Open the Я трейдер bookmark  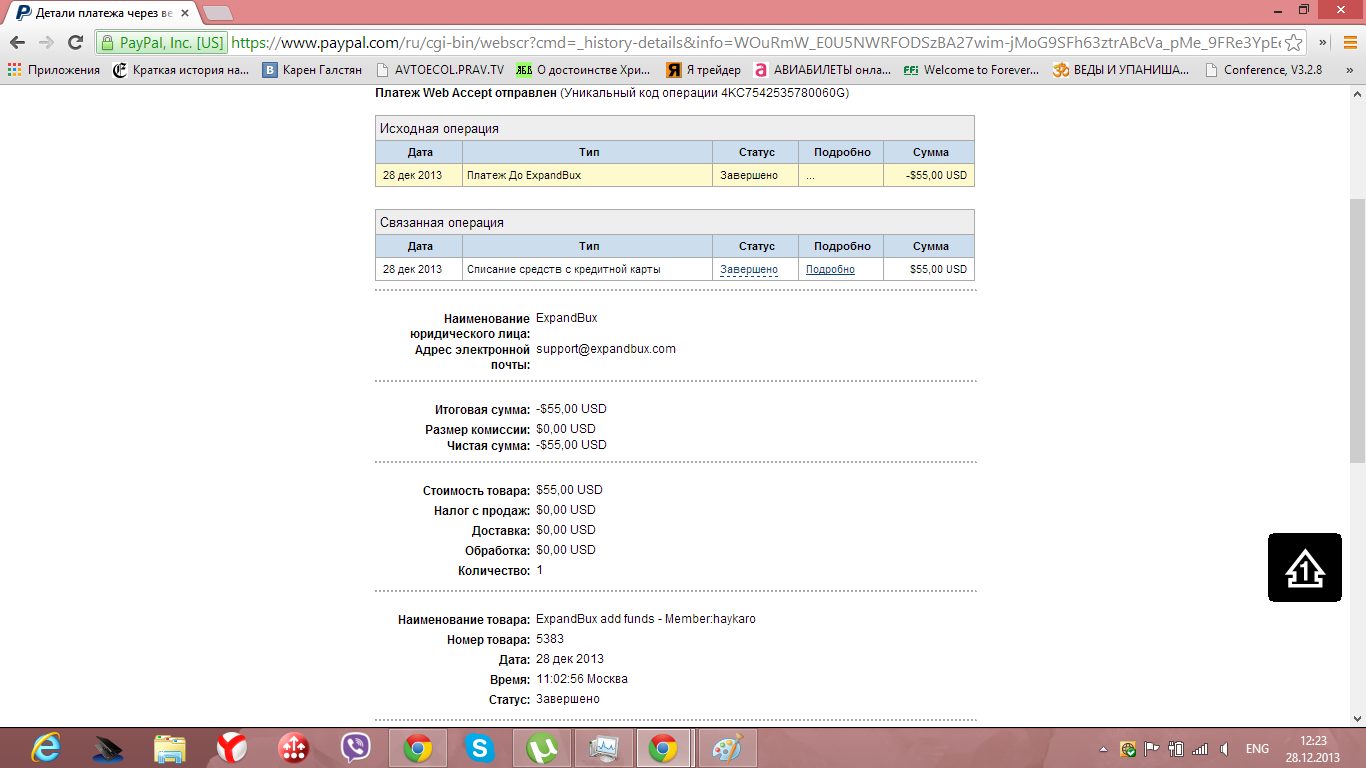(704, 70)
